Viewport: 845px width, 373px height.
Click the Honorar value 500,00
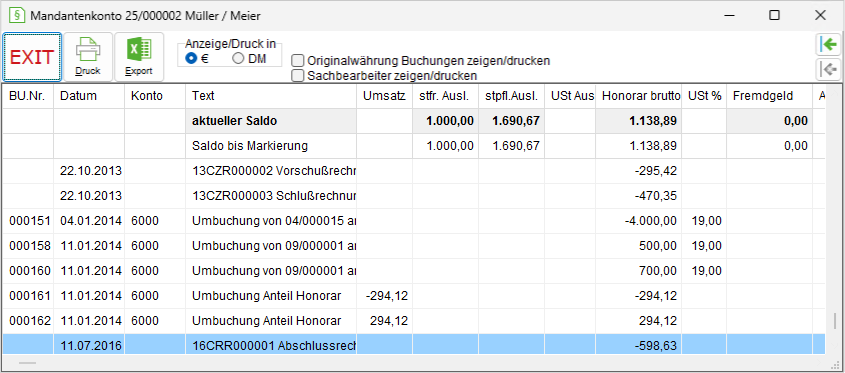[658, 246]
